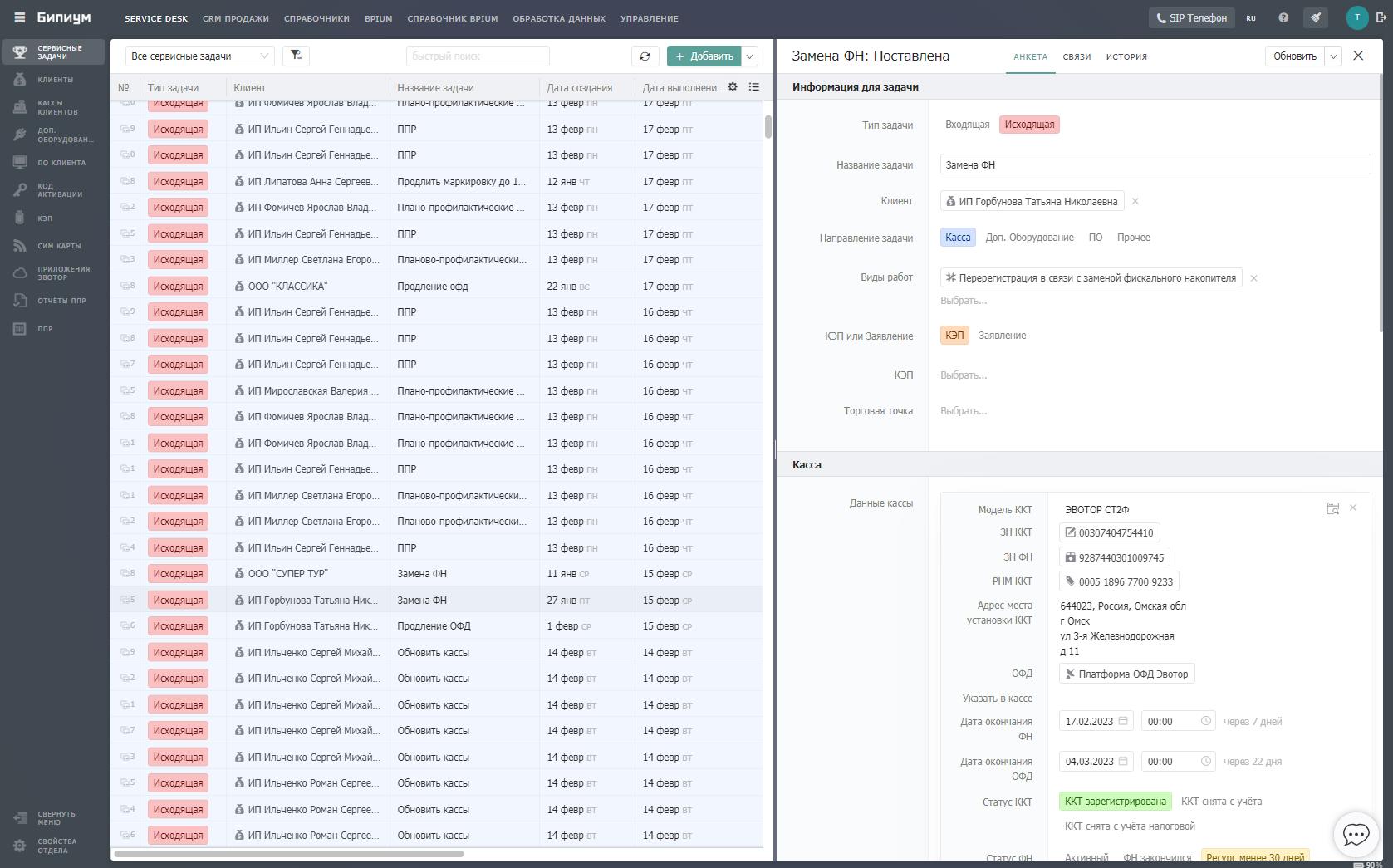
Task: Open dropdown arrow beside Обновить button
Action: pyautogui.click(x=1333, y=56)
